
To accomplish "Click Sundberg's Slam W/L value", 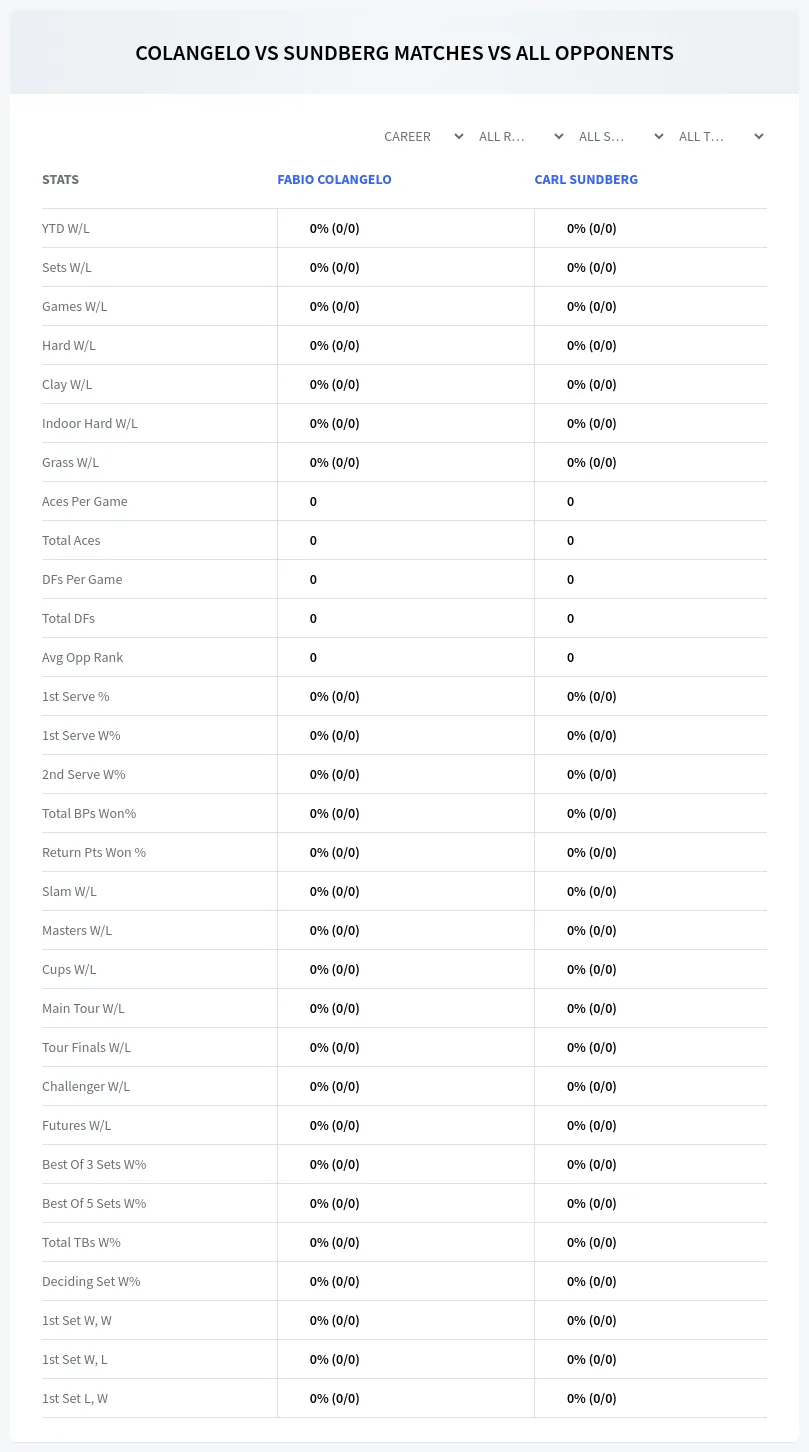I will tap(592, 891).
